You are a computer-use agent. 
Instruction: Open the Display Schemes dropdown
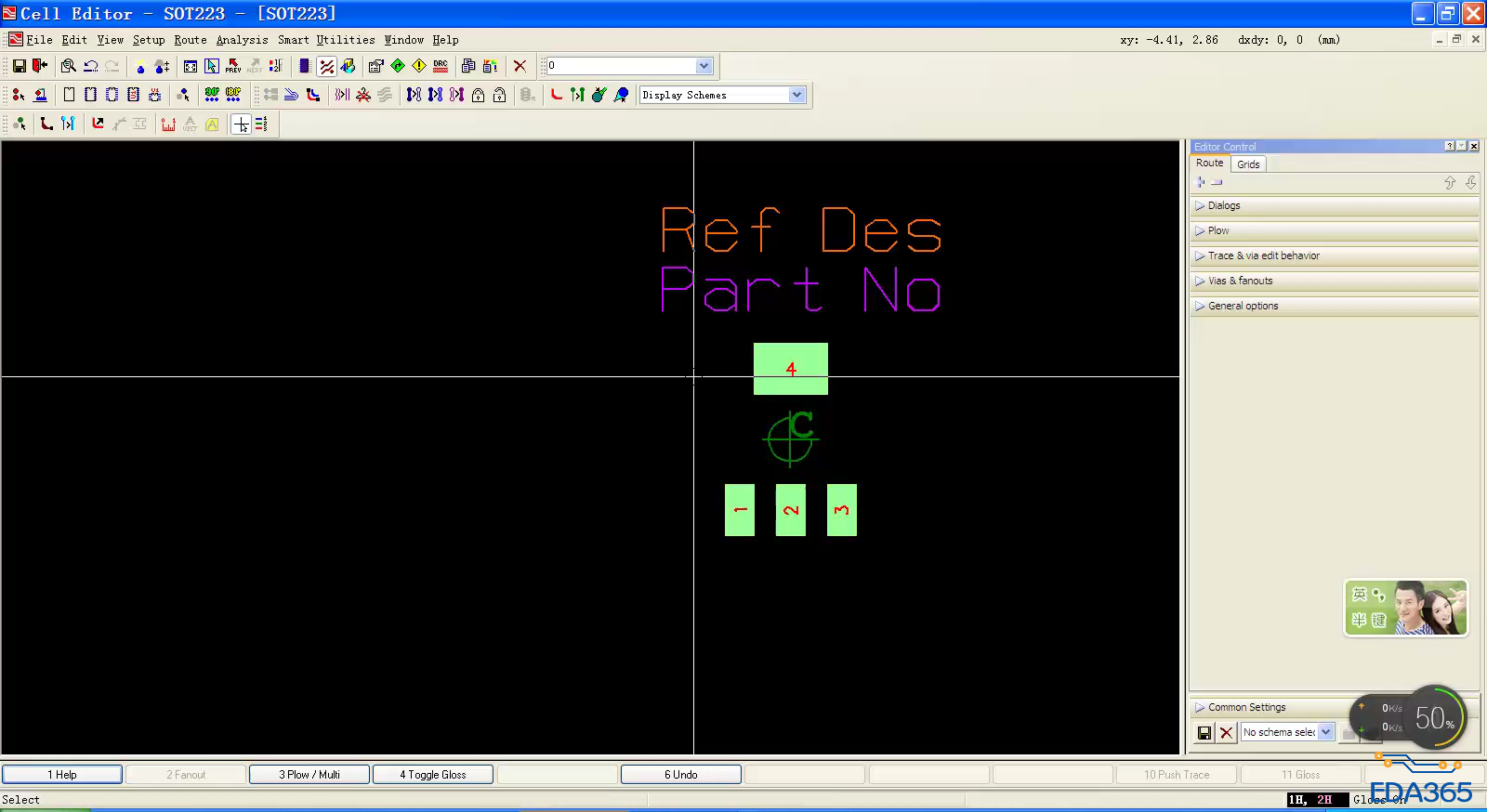(796, 95)
